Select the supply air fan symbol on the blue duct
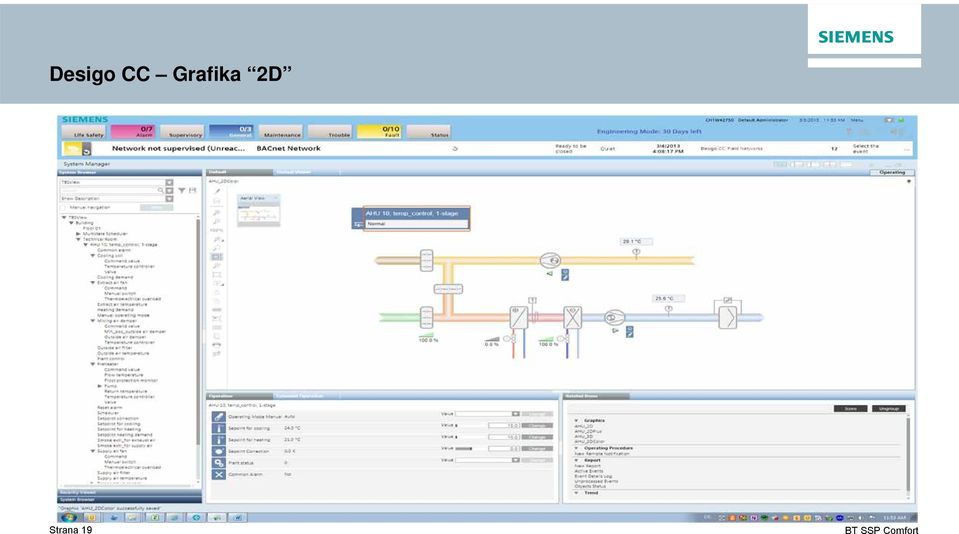Screen dimensions: 959x534 click(x=614, y=317)
